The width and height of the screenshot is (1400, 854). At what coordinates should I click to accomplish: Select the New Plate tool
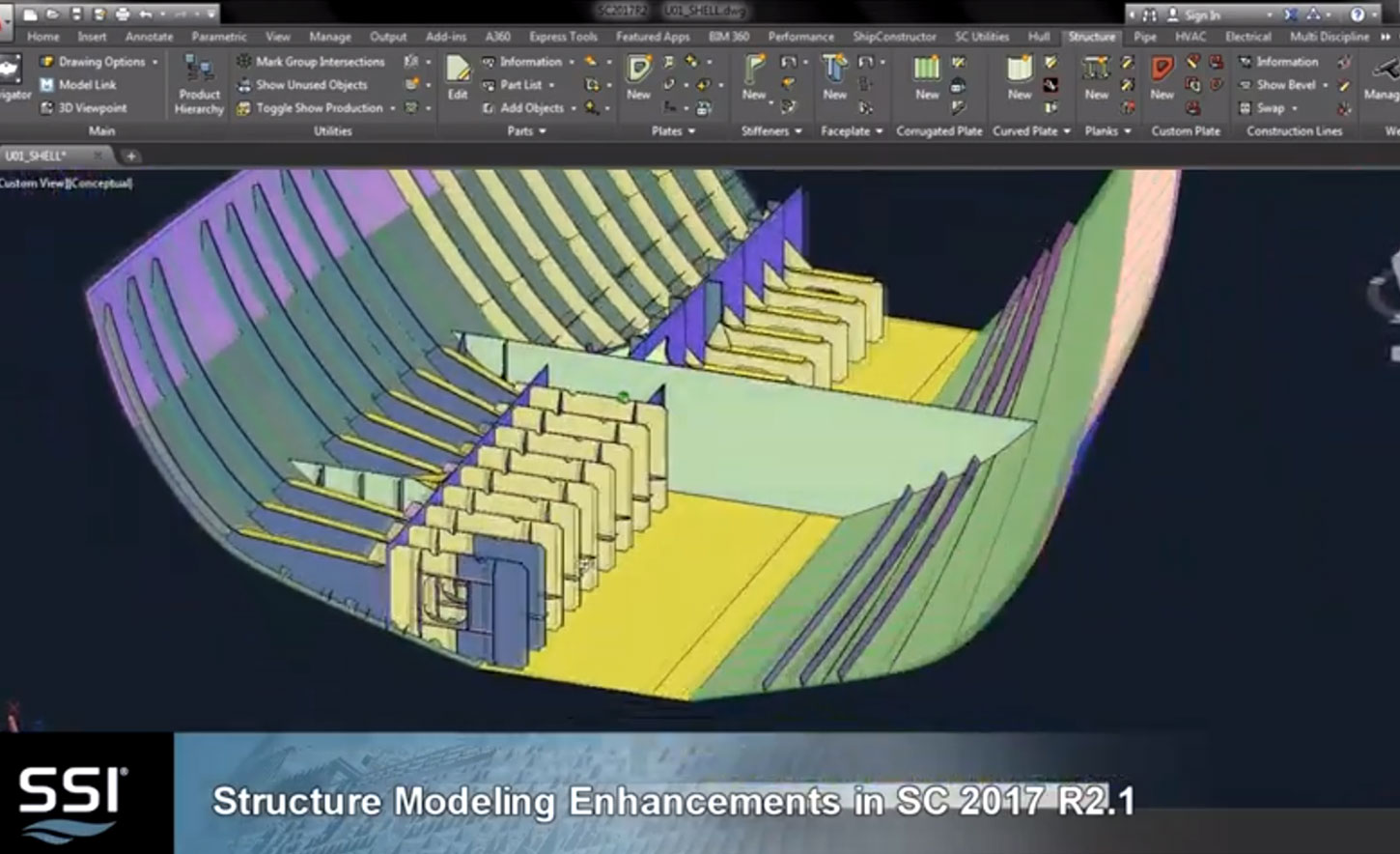(637, 77)
